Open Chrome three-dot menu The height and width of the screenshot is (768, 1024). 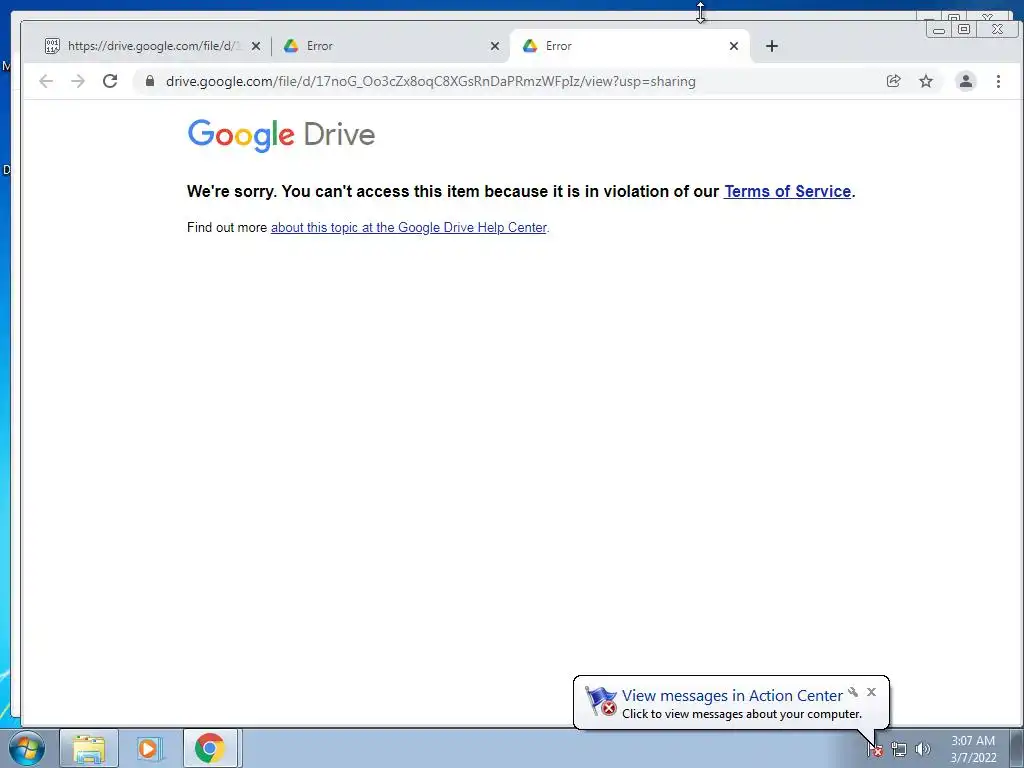[x=998, y=81]
